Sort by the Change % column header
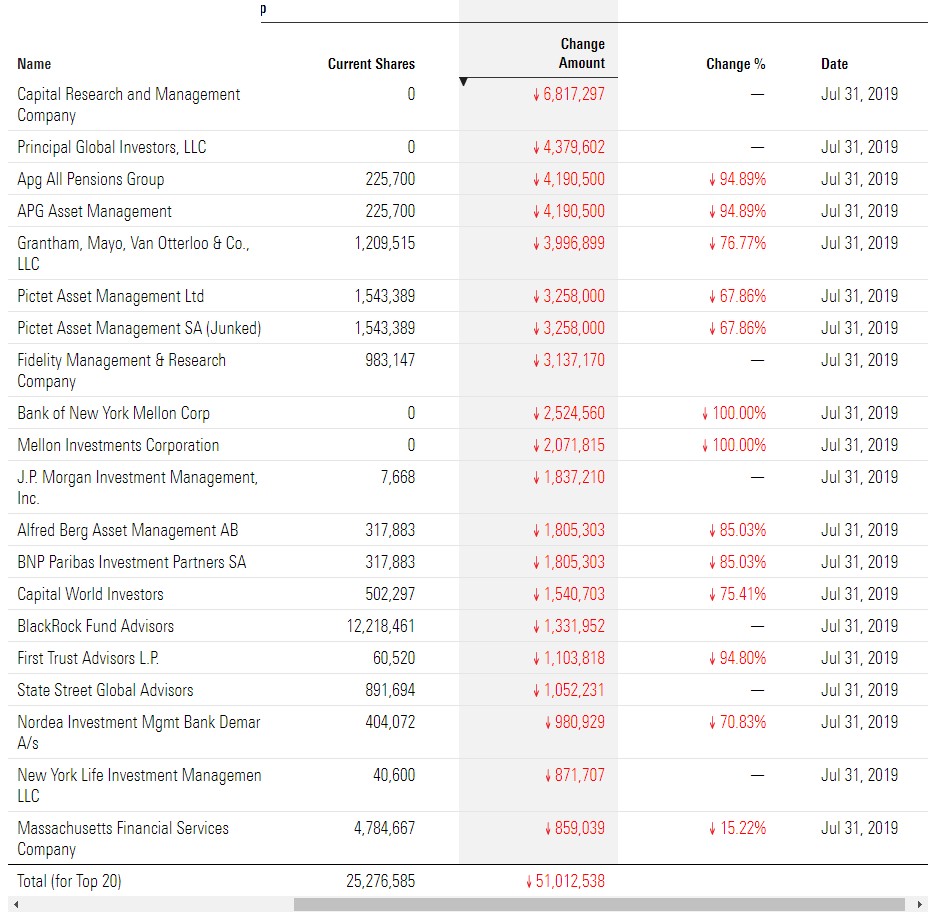 click(x=735, y=64)
